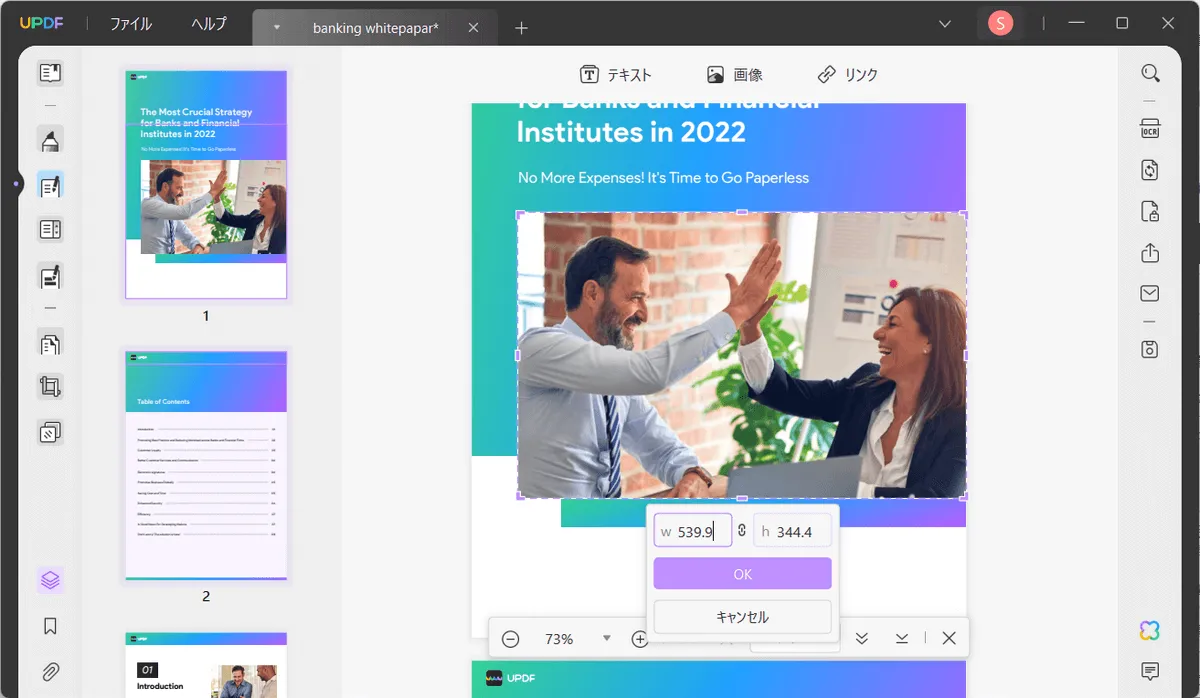Show the Layers panel

click(50, 580)
